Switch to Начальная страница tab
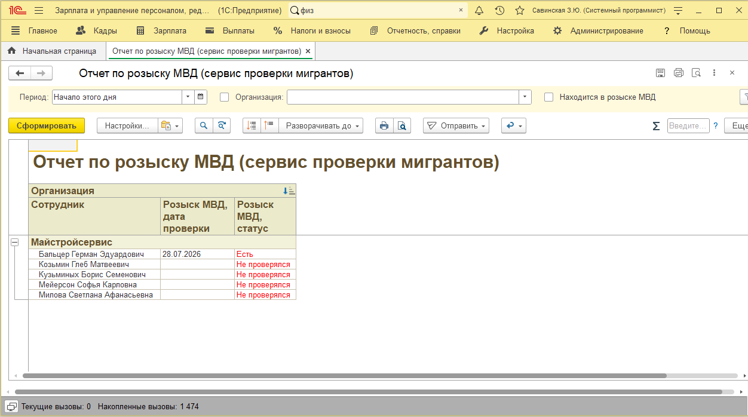Image resolution: width=748 pixels, height=417 pixels. coord(52,51)
